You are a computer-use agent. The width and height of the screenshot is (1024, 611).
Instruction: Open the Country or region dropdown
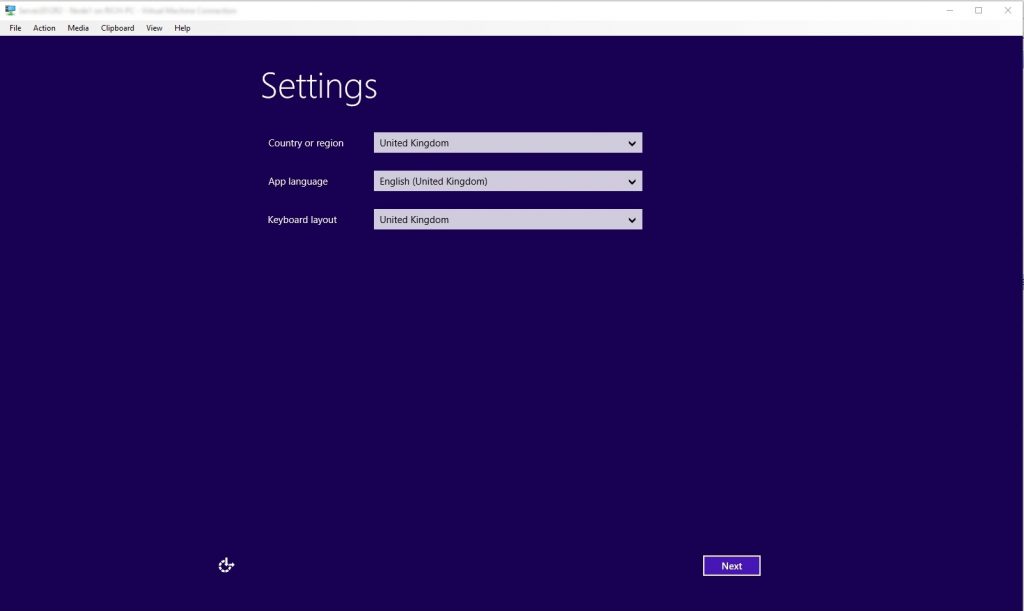tap(507, 142)
